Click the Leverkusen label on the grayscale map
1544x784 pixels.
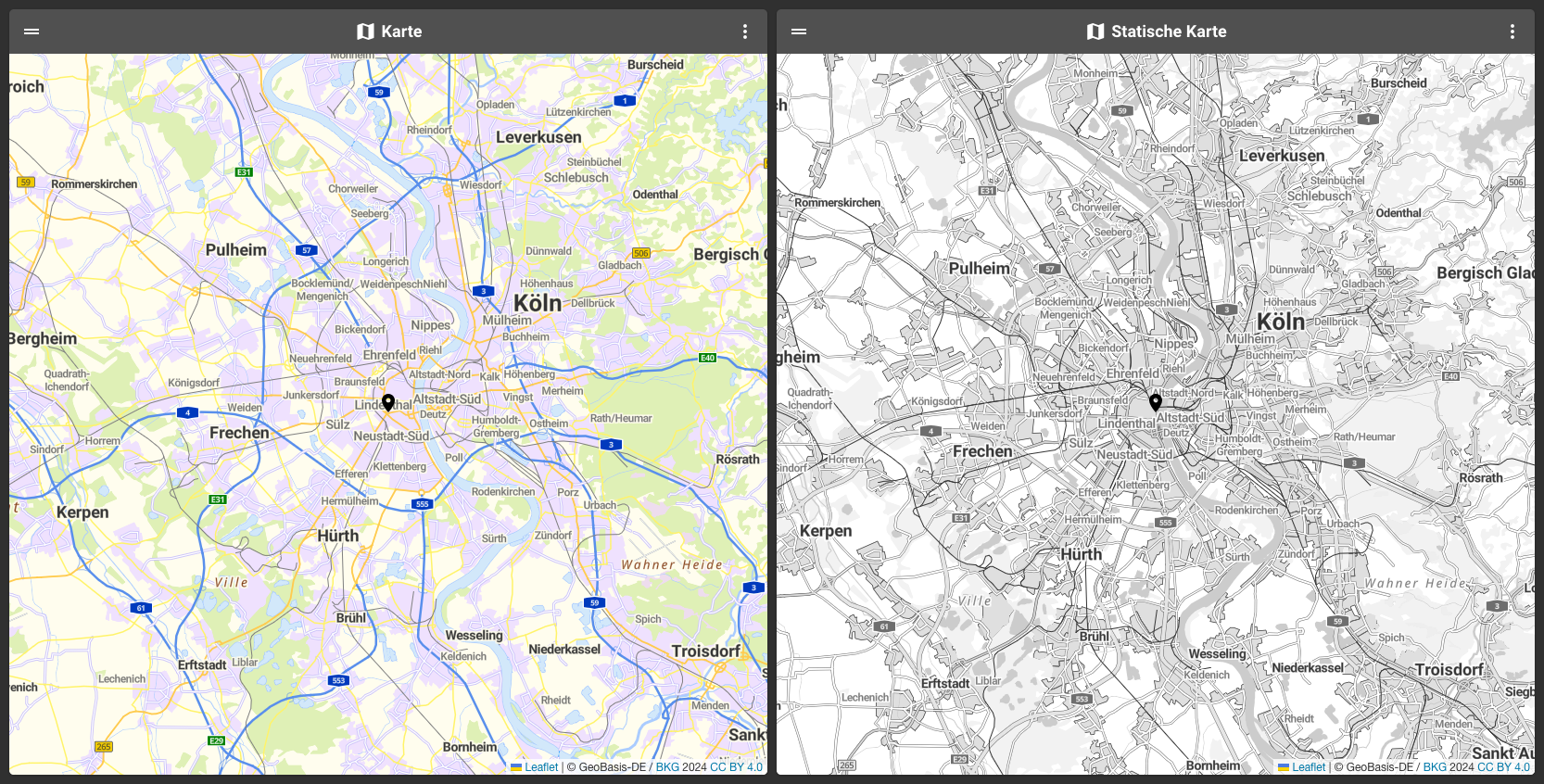[x=1282, y=156]
